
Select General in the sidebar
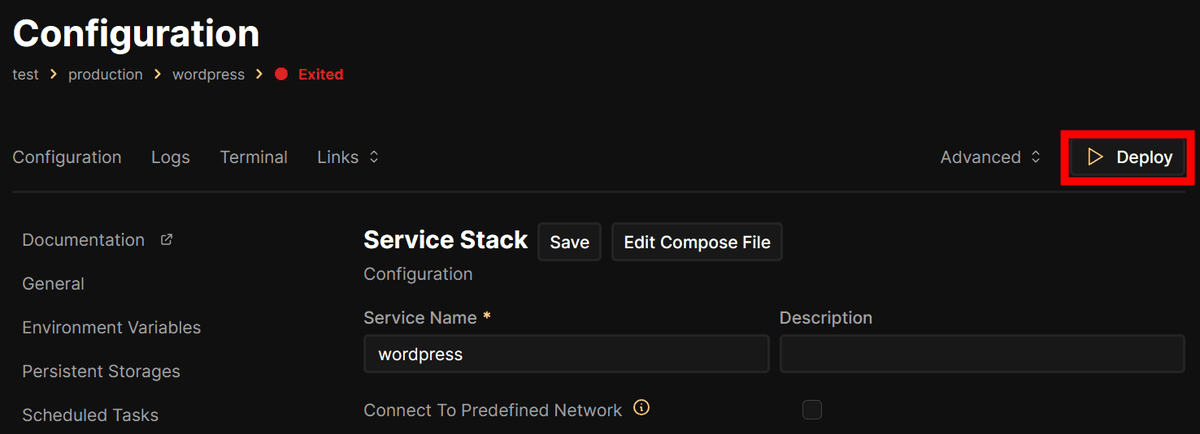53,284
